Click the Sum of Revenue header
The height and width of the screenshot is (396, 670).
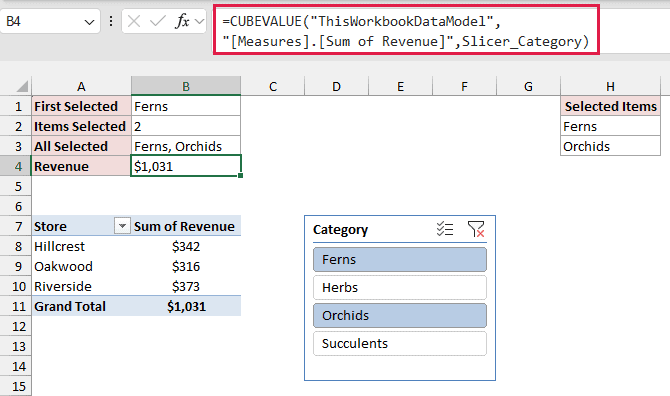[186, 226]
